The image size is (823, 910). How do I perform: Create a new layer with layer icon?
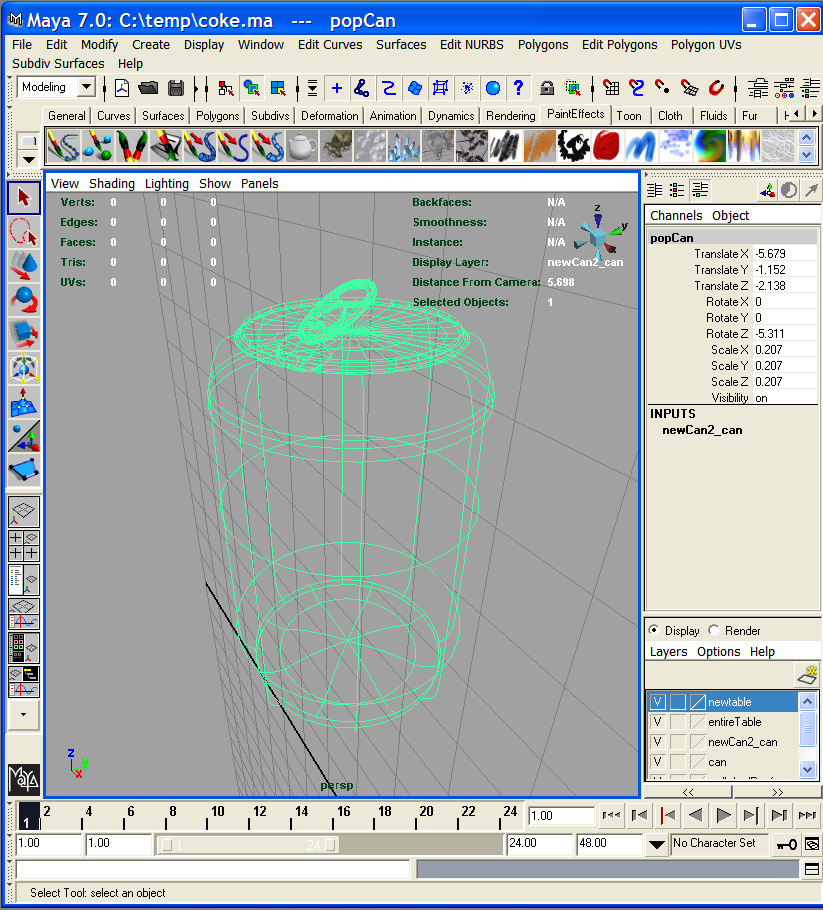806,674
